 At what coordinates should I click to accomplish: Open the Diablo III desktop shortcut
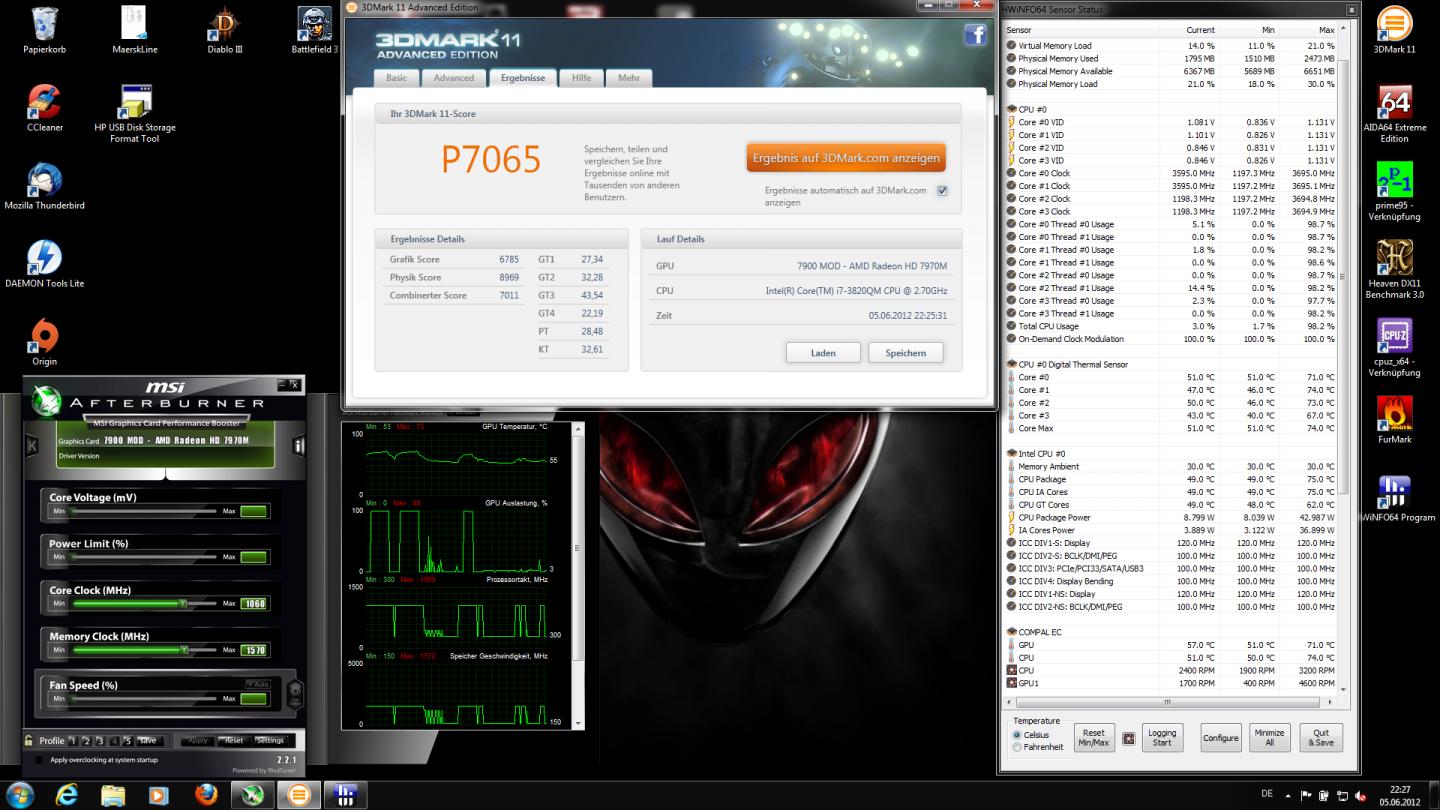click(225, 30)
